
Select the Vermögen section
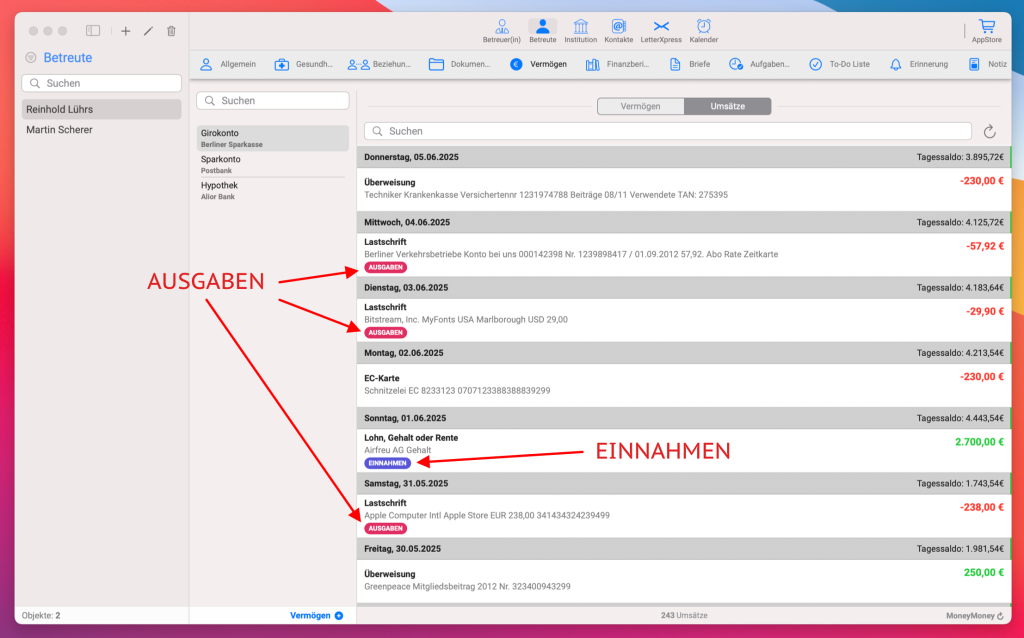(538, 65)
